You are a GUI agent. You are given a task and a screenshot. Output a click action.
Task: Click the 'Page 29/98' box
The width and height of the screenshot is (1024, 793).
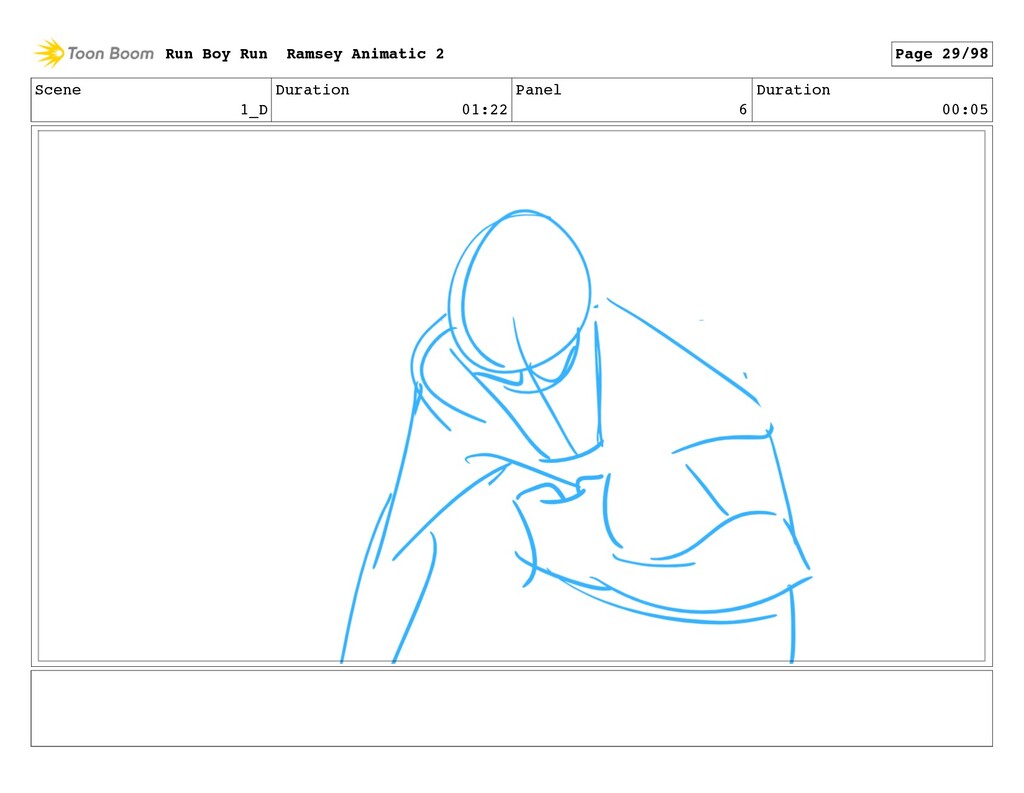(942, 54)
